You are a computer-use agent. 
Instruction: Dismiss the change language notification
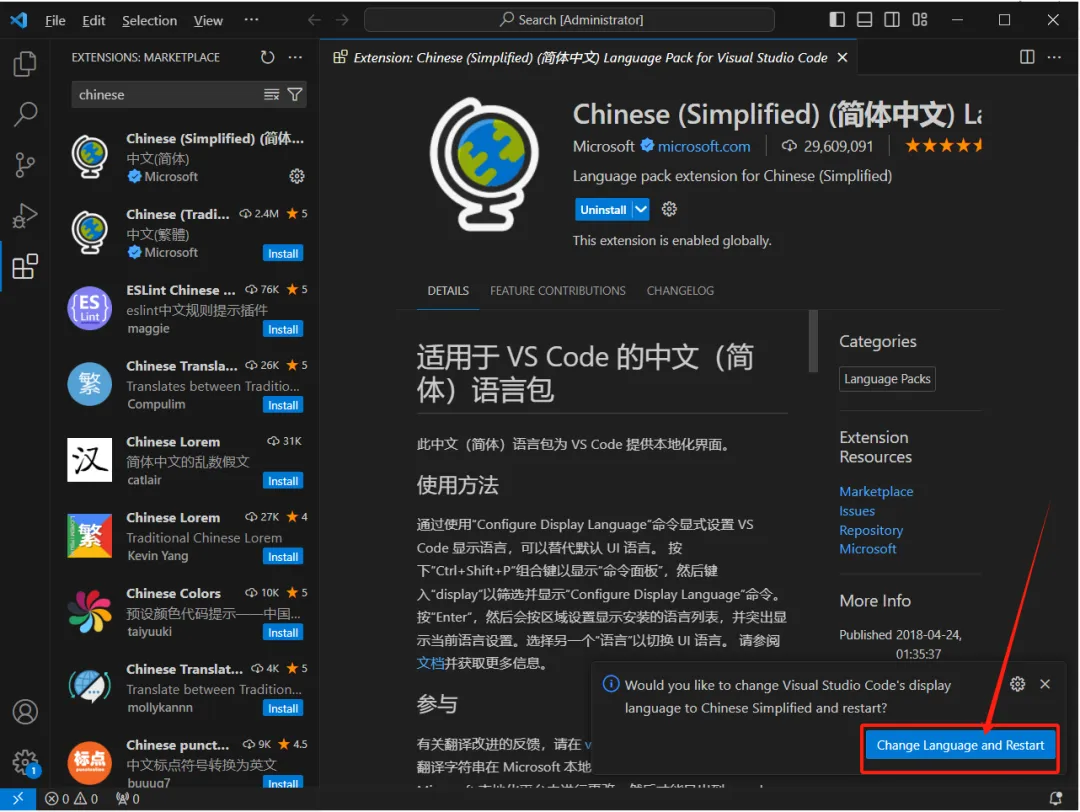(x=1045, y=684)
